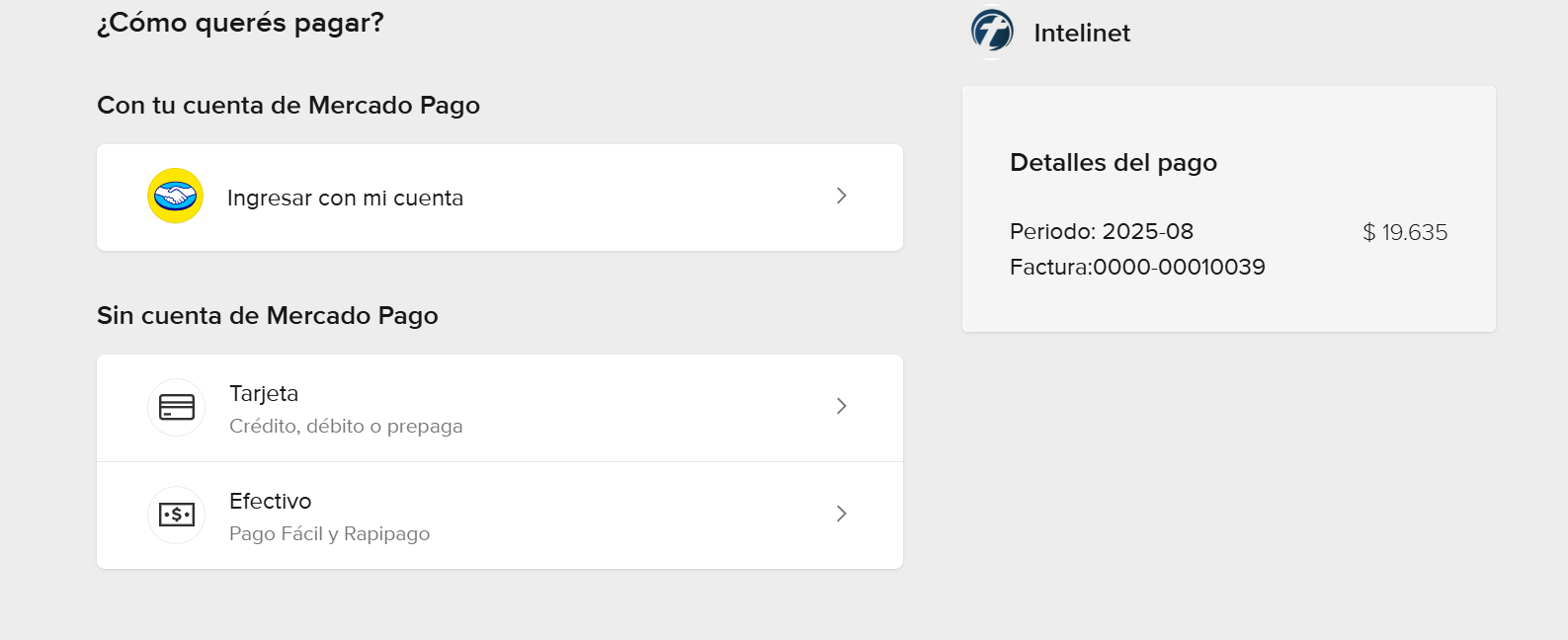Click the Mercado Pago handshake logo

click(176, 196)
